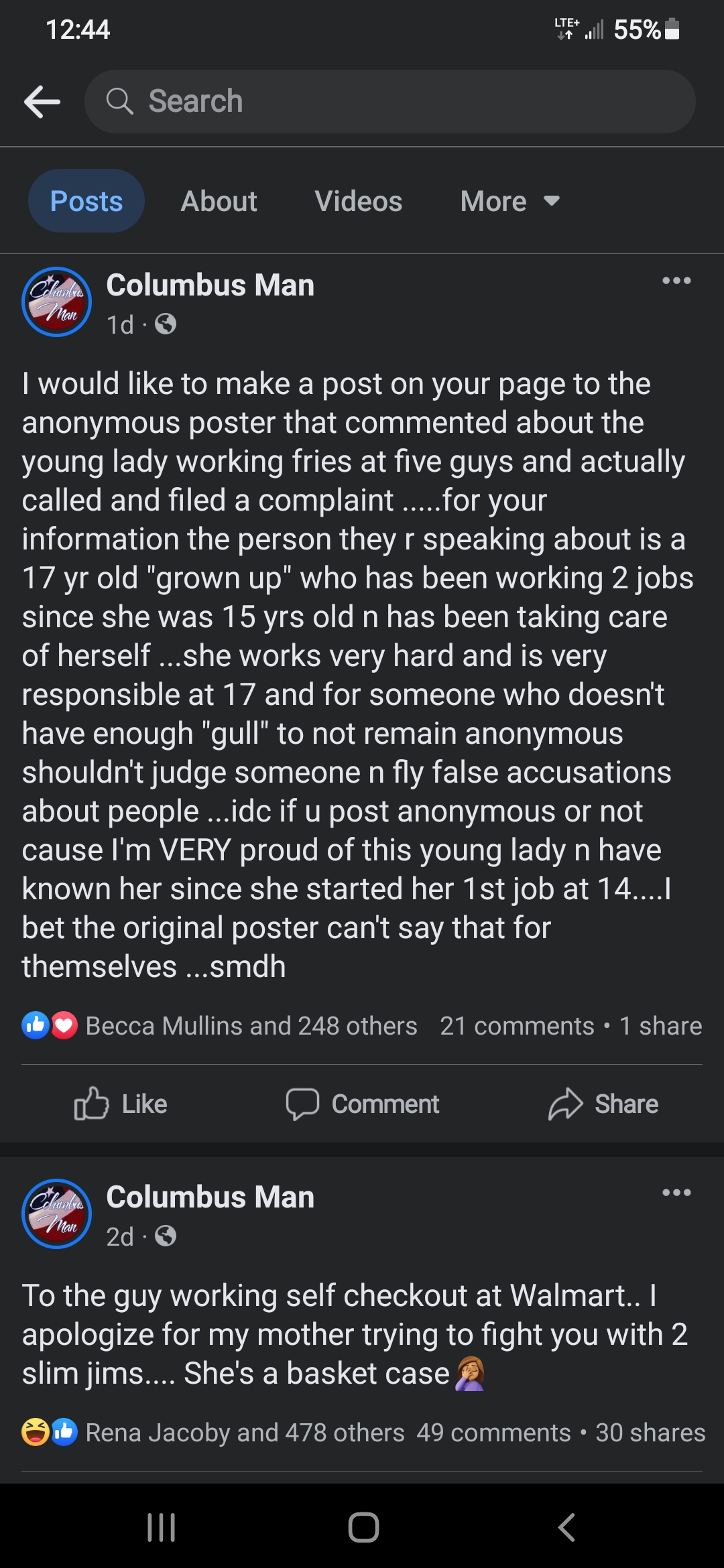This screenshot has width=724, height=1568.
Task: Click the Search input field
Action: pyautogui.click(x=389, y=102)
